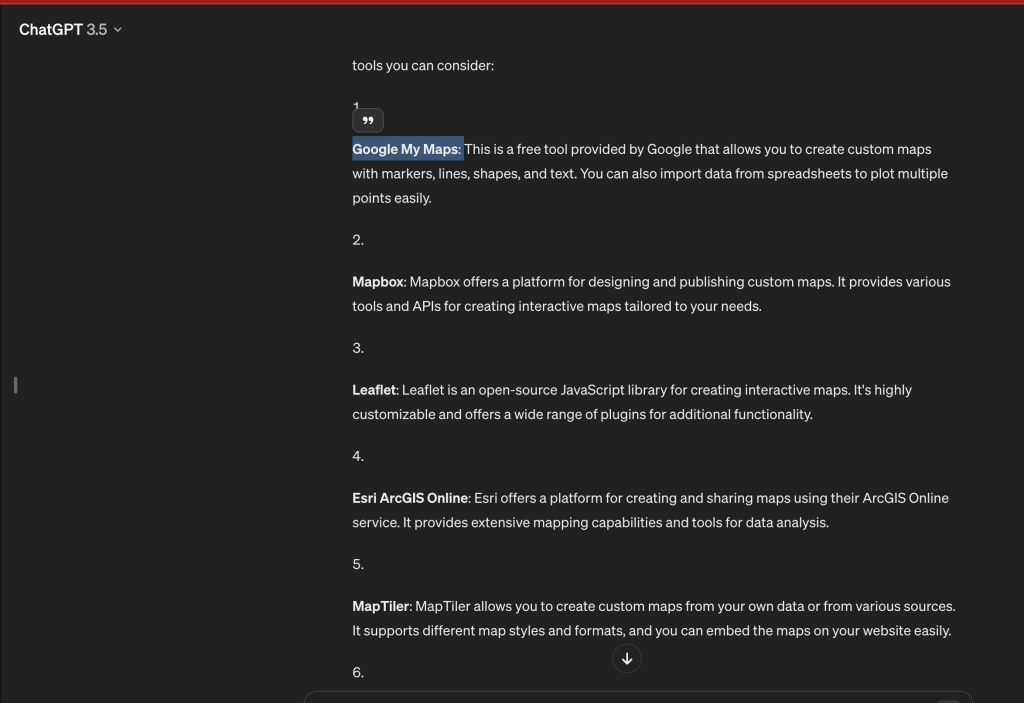The image size is (1024, 703).
Task: Click 'tools and APIs for creating interactive maps' line
Action: [x=557, y=306]
